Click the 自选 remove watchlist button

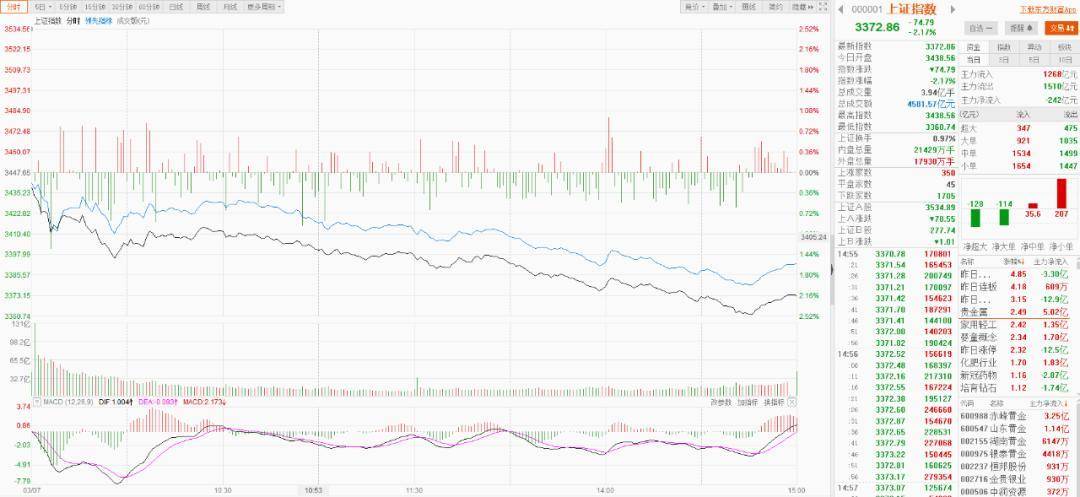point(981,28)
